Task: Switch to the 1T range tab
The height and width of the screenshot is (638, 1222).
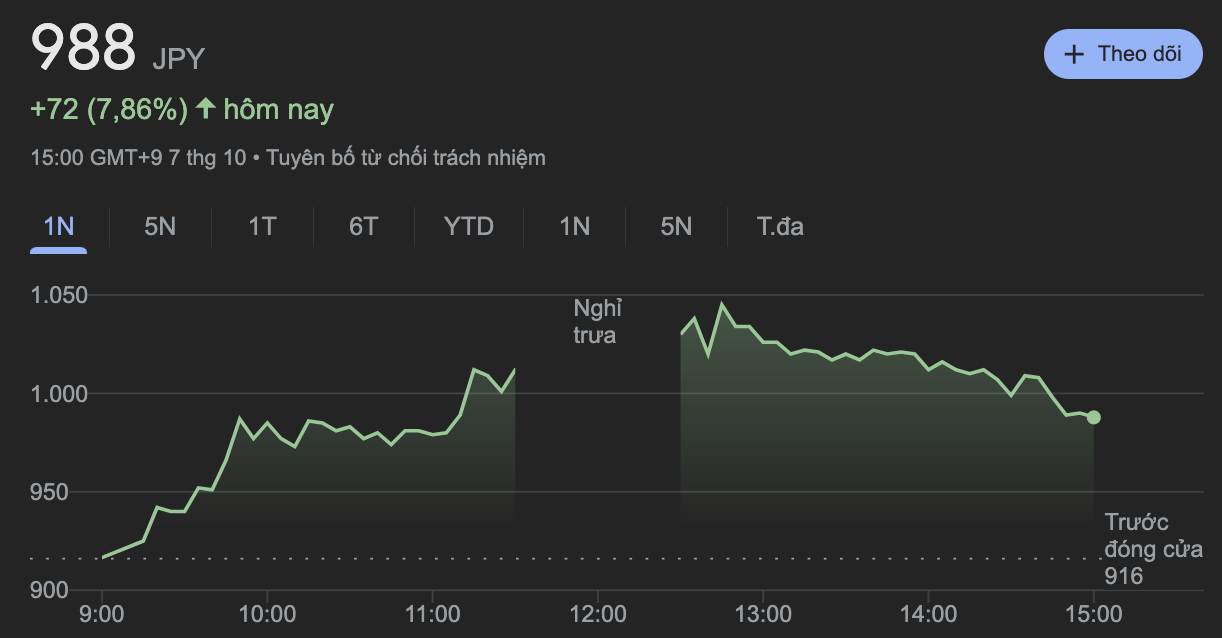Action: (262, 226)
